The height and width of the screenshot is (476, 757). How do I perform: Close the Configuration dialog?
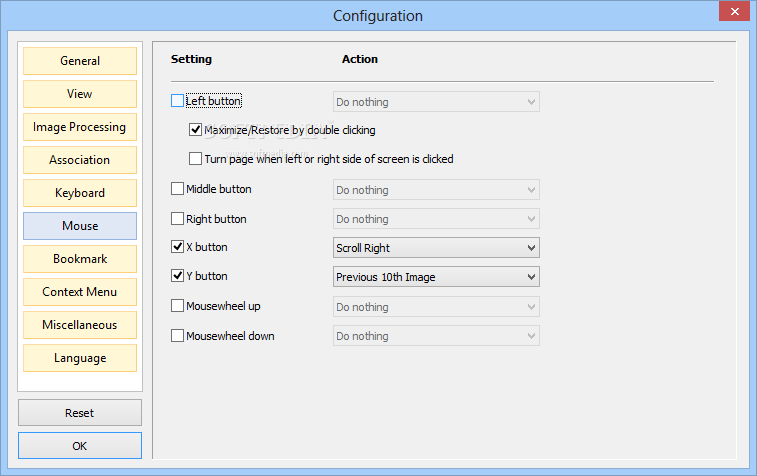(x=734, y=12)
